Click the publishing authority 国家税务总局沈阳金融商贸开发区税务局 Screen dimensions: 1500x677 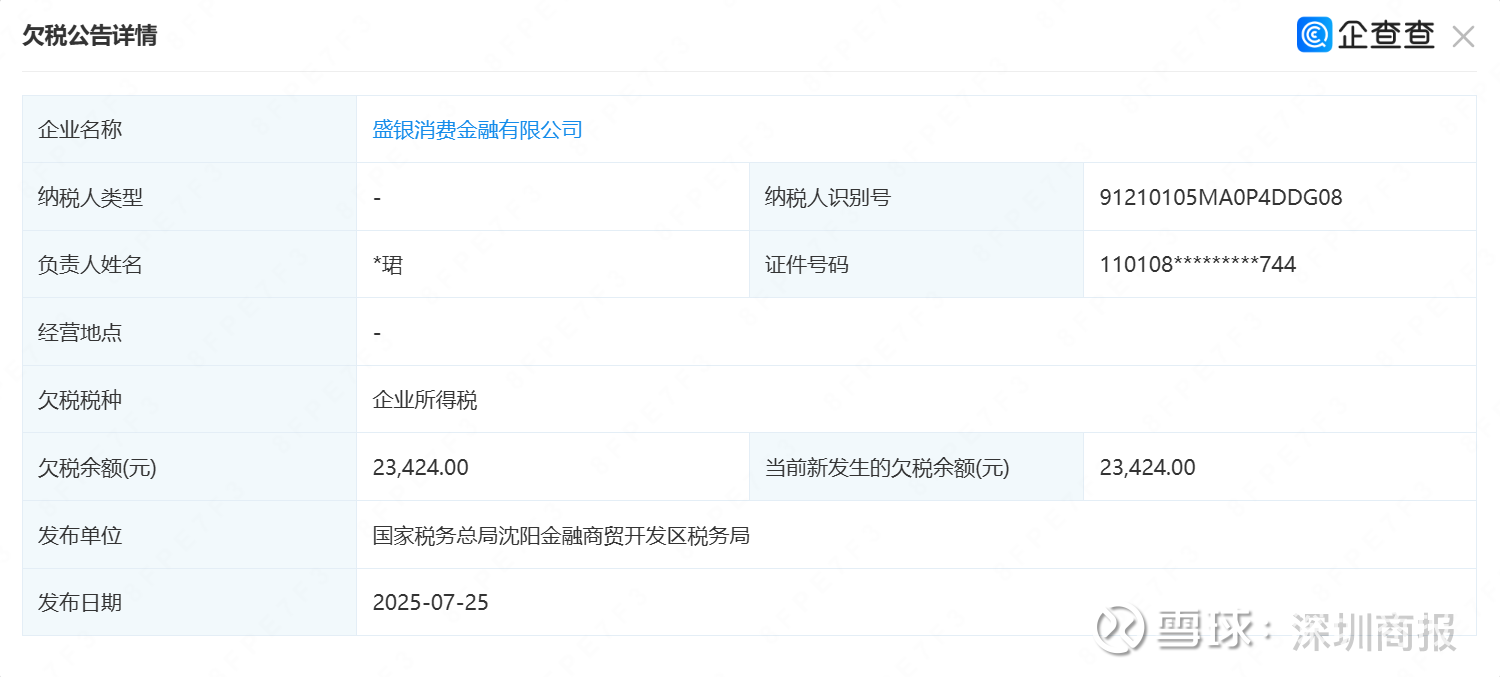[x=561, y=536]
